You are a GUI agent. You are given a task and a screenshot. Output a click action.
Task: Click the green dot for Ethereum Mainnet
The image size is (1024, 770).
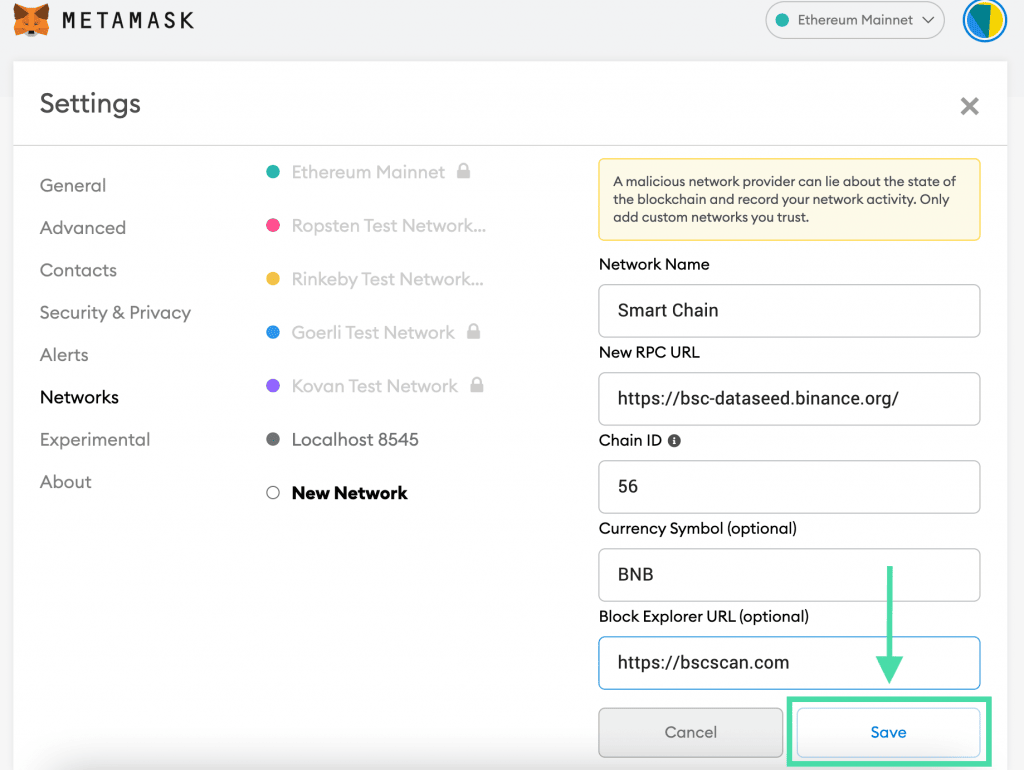(x=273, y=172)
